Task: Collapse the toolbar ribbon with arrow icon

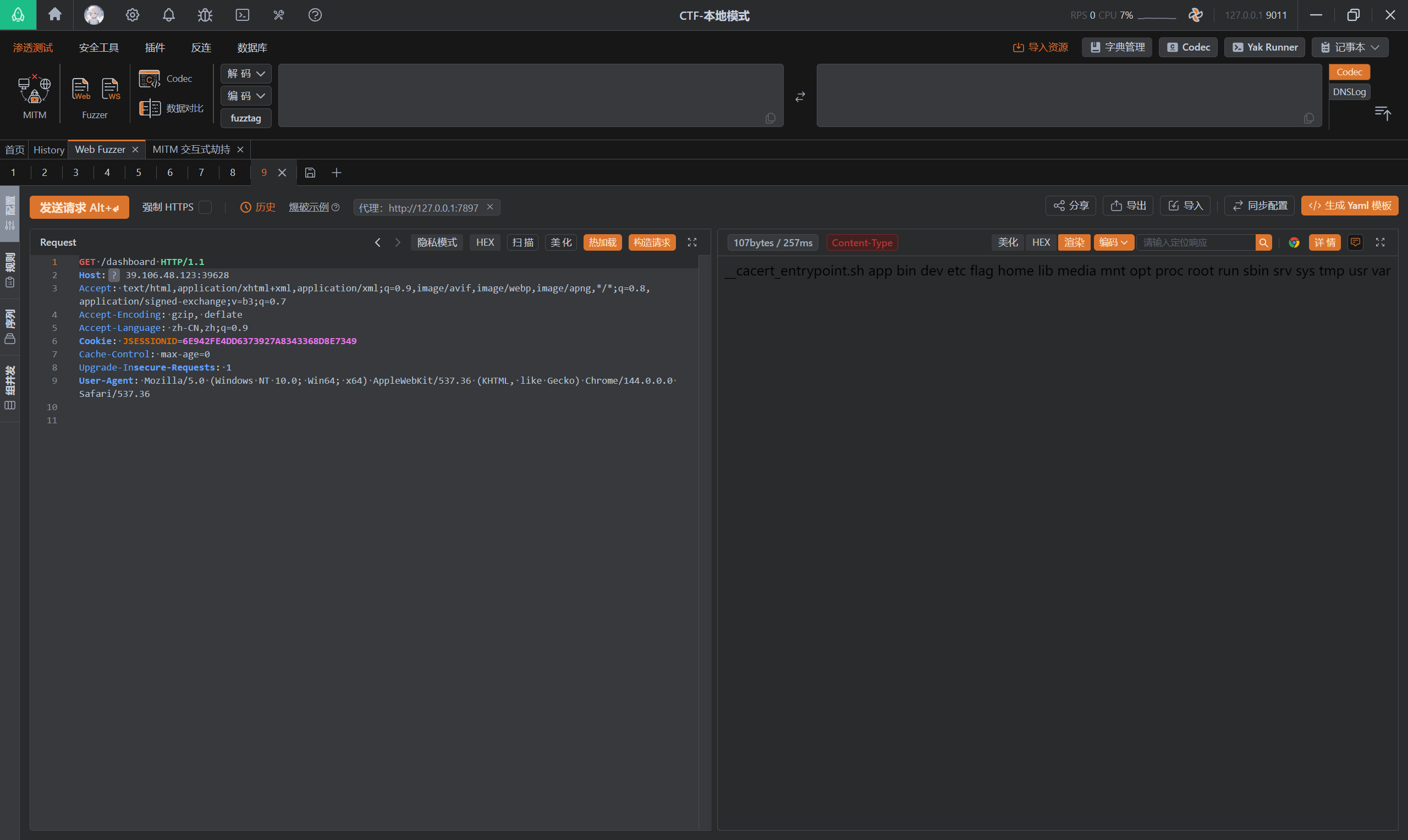Action: coord(1383,113)
